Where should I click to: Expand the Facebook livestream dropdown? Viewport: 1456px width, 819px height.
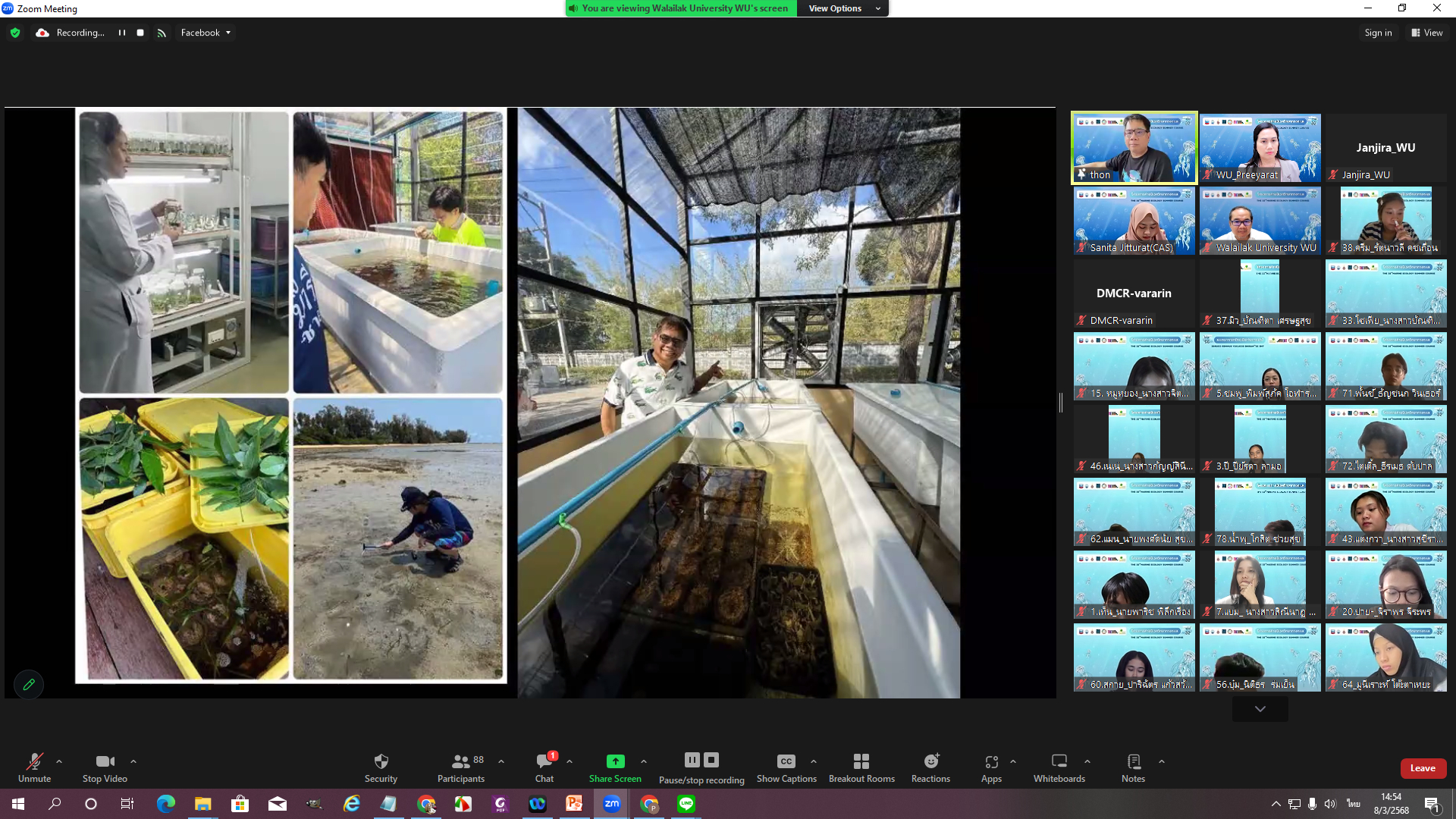pyautogui.click(x=206, y=33)
